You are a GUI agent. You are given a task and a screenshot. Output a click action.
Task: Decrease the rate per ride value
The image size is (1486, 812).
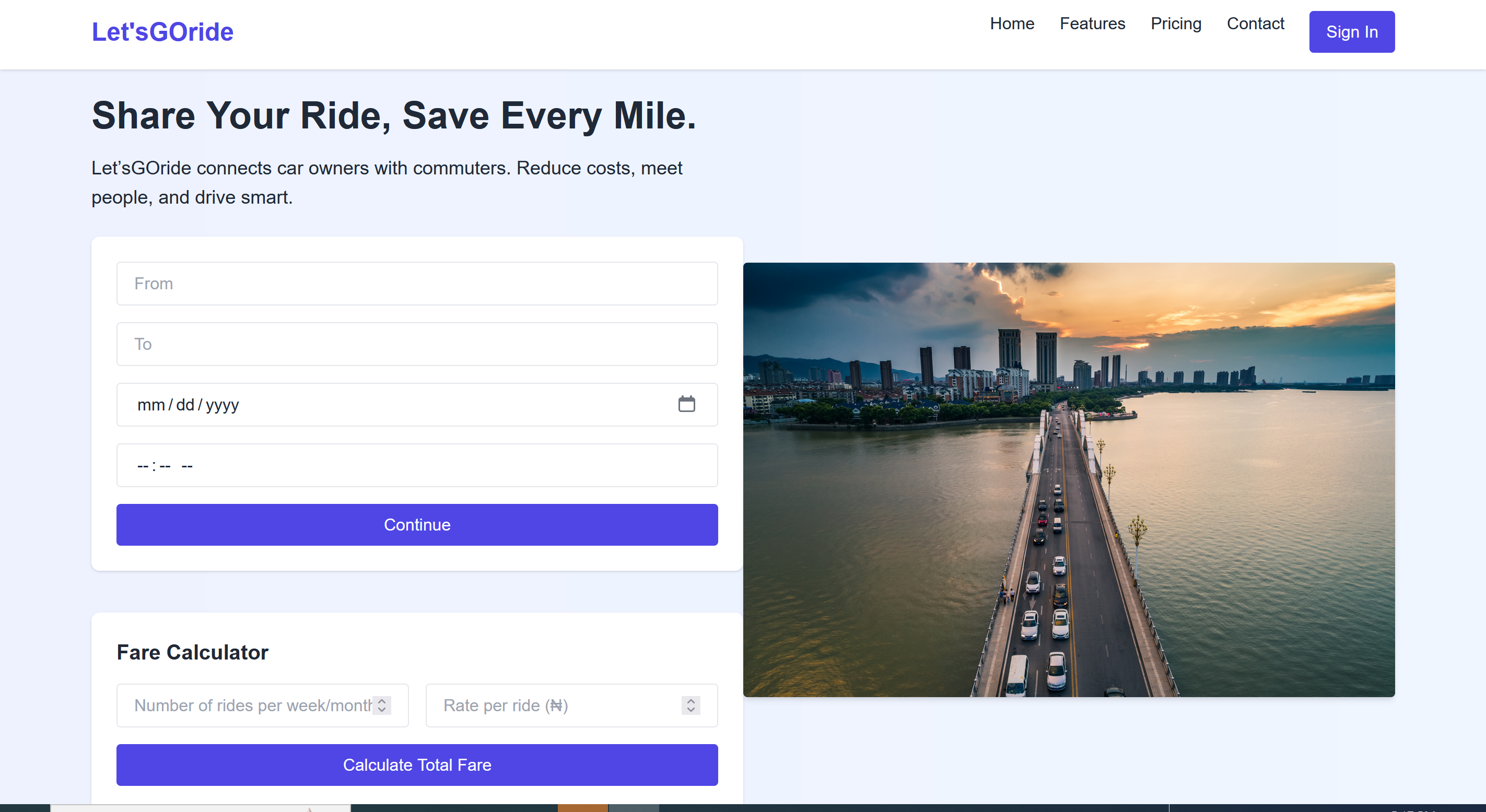click(x=691, y=710)
